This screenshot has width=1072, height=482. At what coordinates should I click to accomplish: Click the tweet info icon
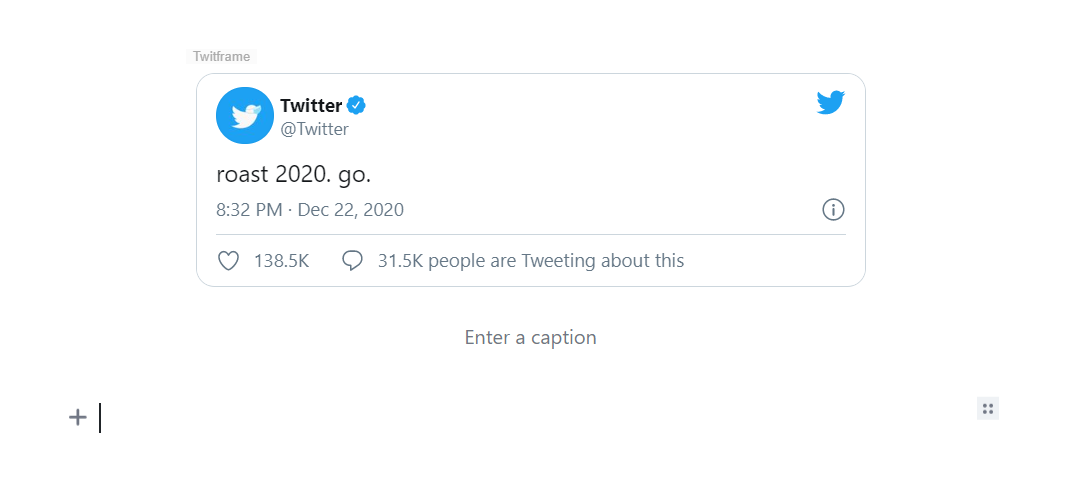tap(833, 210)
